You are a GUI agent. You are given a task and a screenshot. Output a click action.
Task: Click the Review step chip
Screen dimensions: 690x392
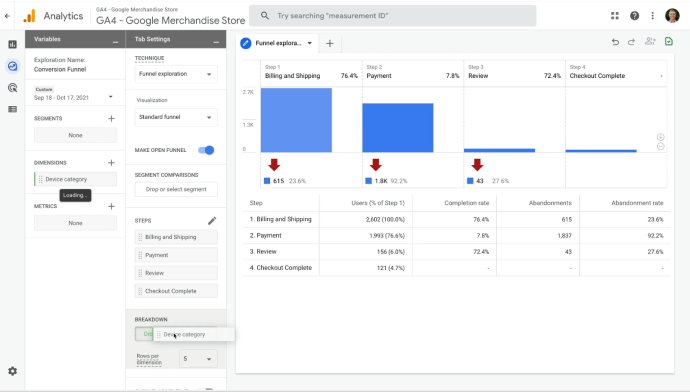(x=176, y=273)
